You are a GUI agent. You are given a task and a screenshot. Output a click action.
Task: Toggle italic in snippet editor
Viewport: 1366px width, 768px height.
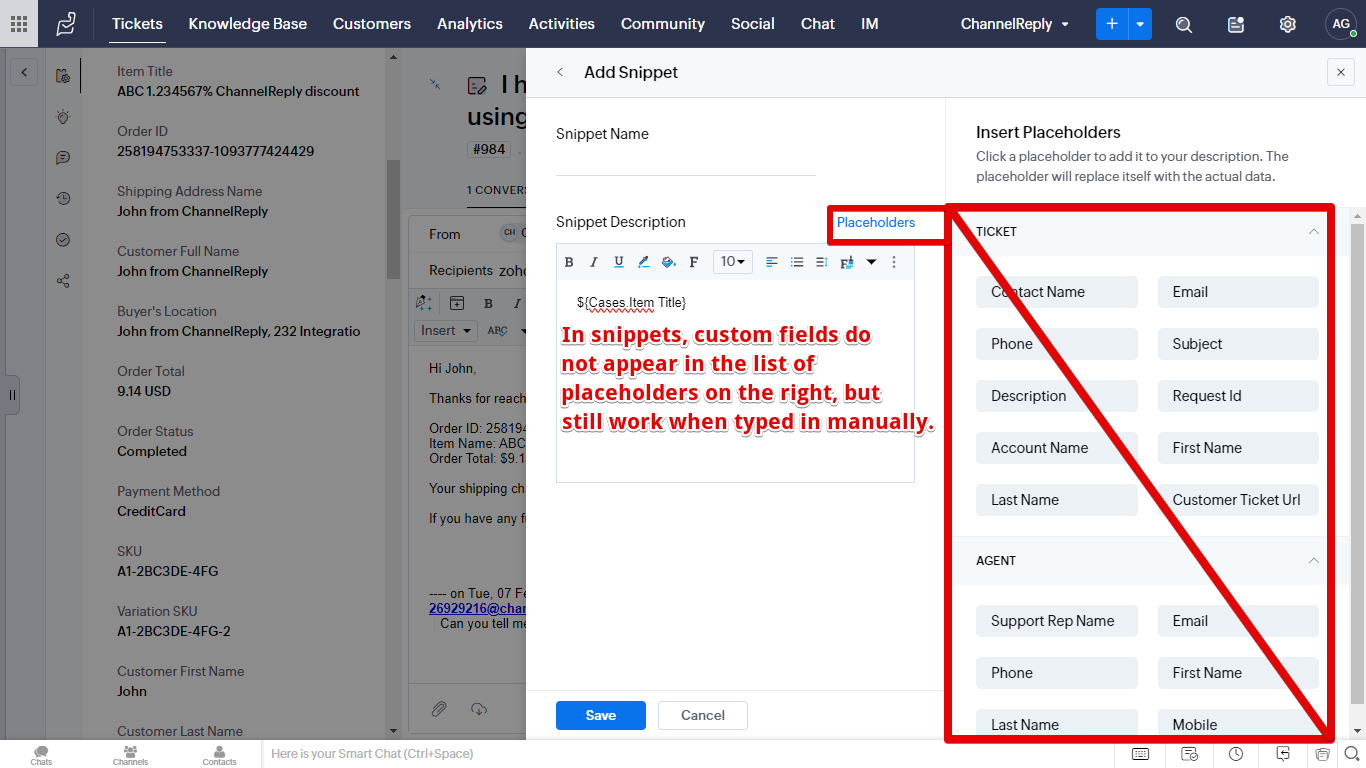click(x=594, y=262)
